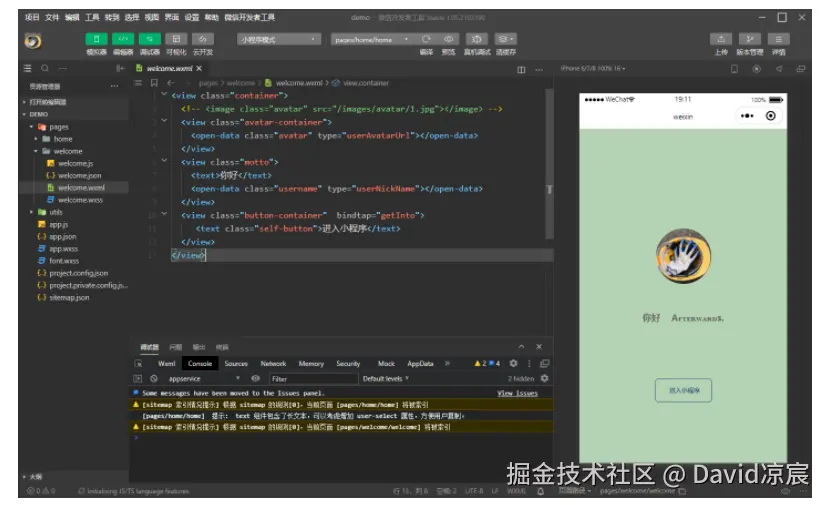This screenshot has height=505, width=827.
Task: Switch to the 问题 panel tab
Action: click(x=176, y=347)
